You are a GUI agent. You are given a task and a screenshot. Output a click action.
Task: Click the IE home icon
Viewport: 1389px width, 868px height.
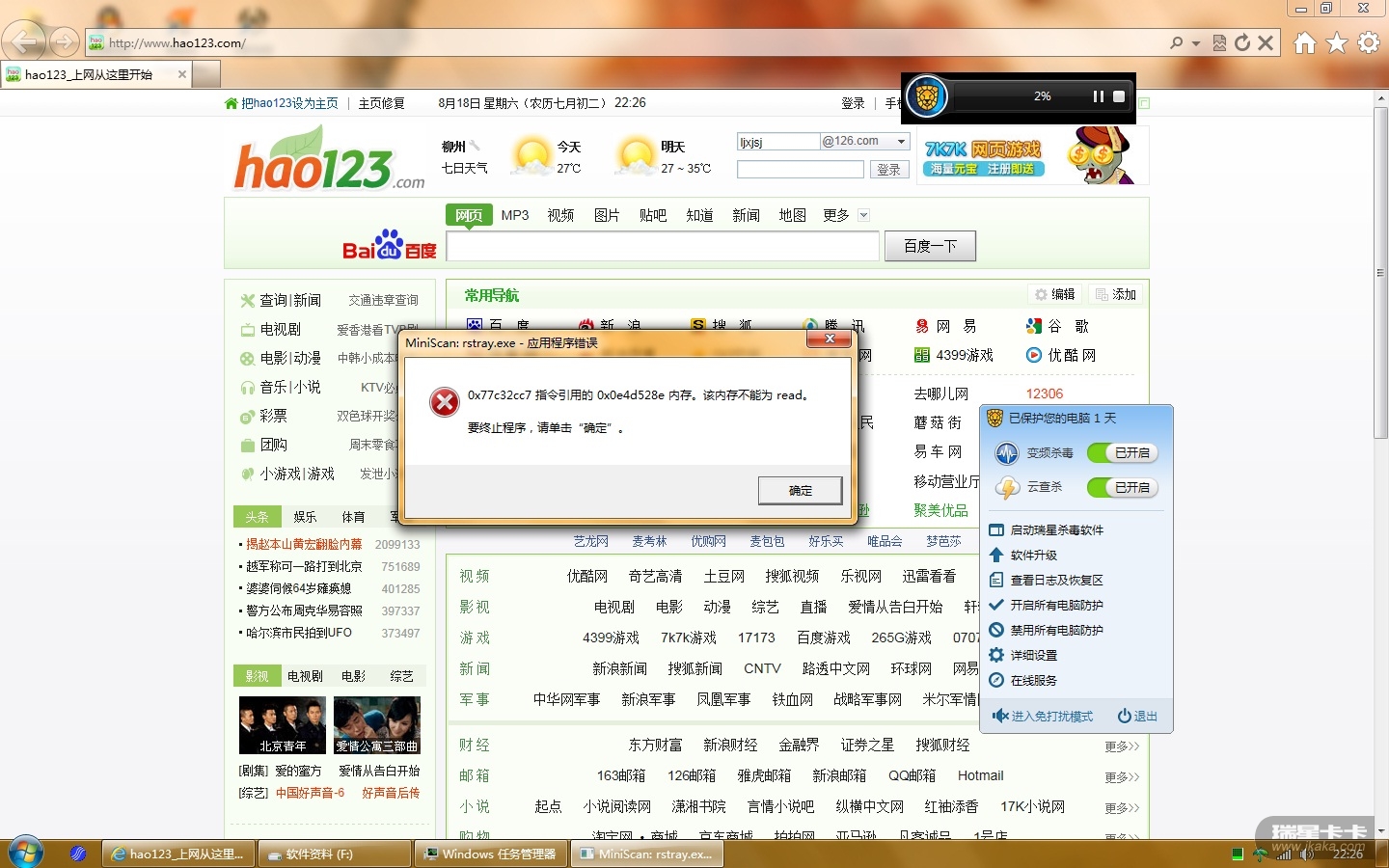(1304, 43)
